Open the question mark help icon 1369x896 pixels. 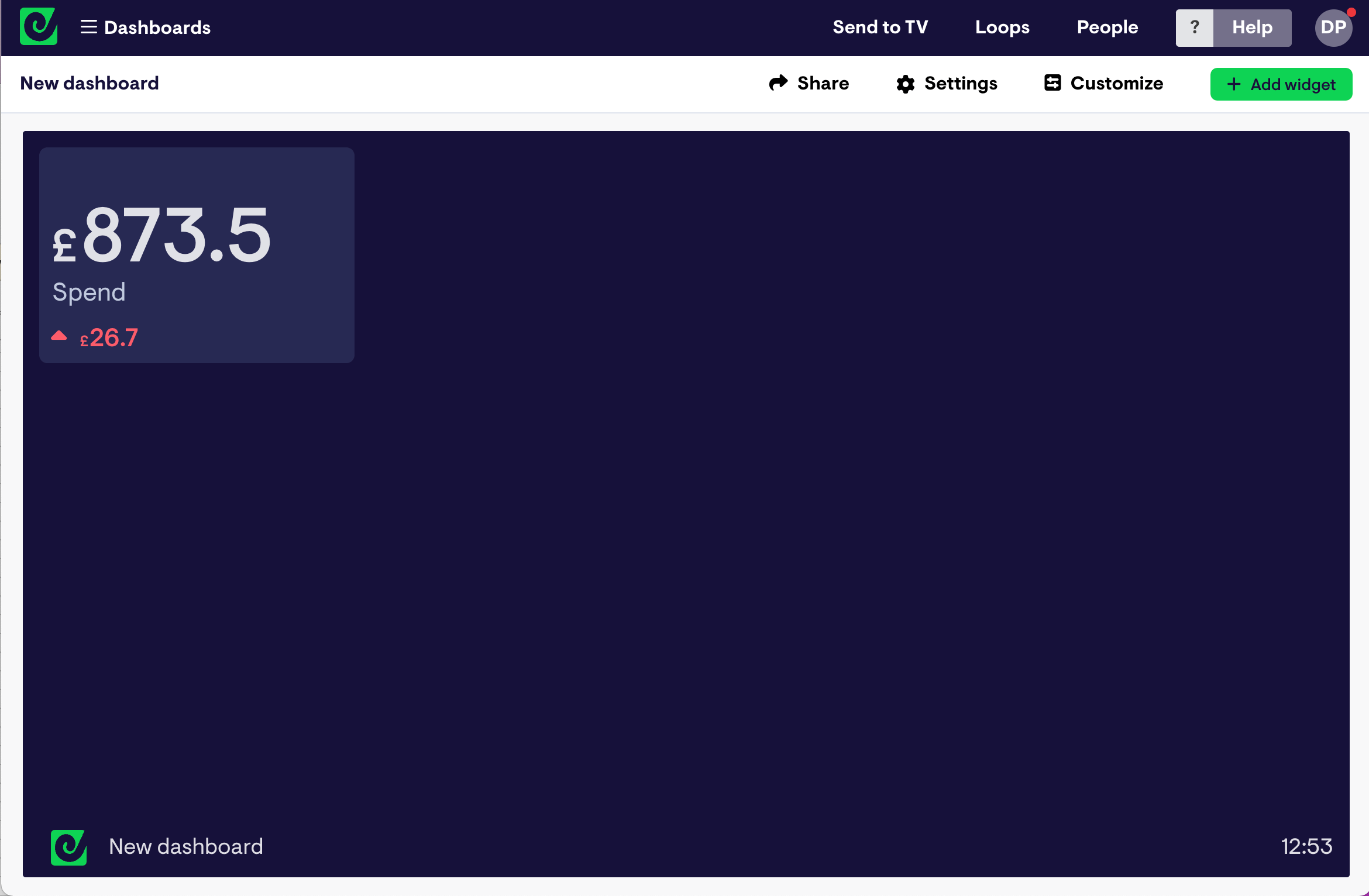(x=1195, y=27)
